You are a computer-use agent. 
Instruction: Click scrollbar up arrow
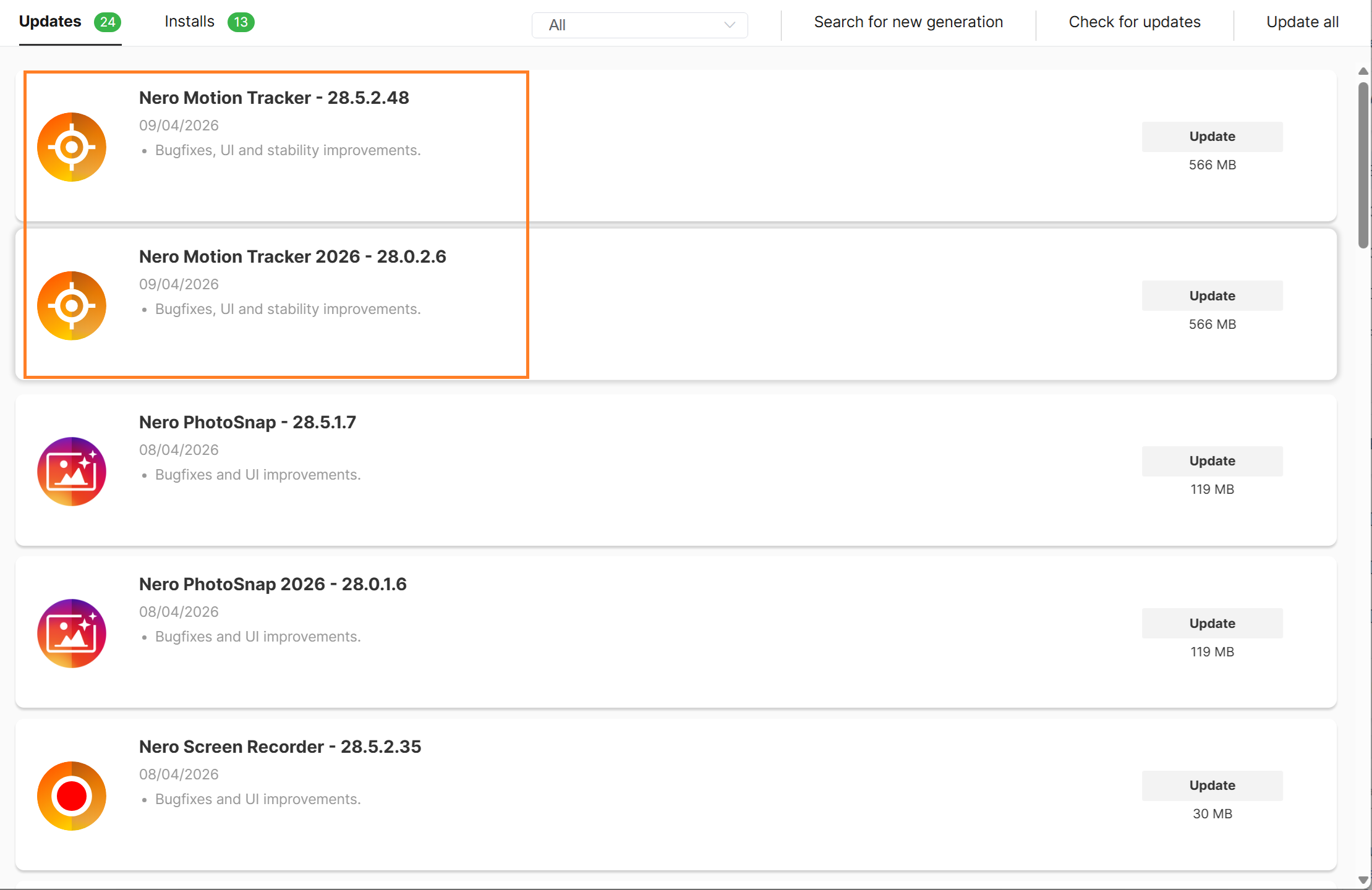[1363, 72]
